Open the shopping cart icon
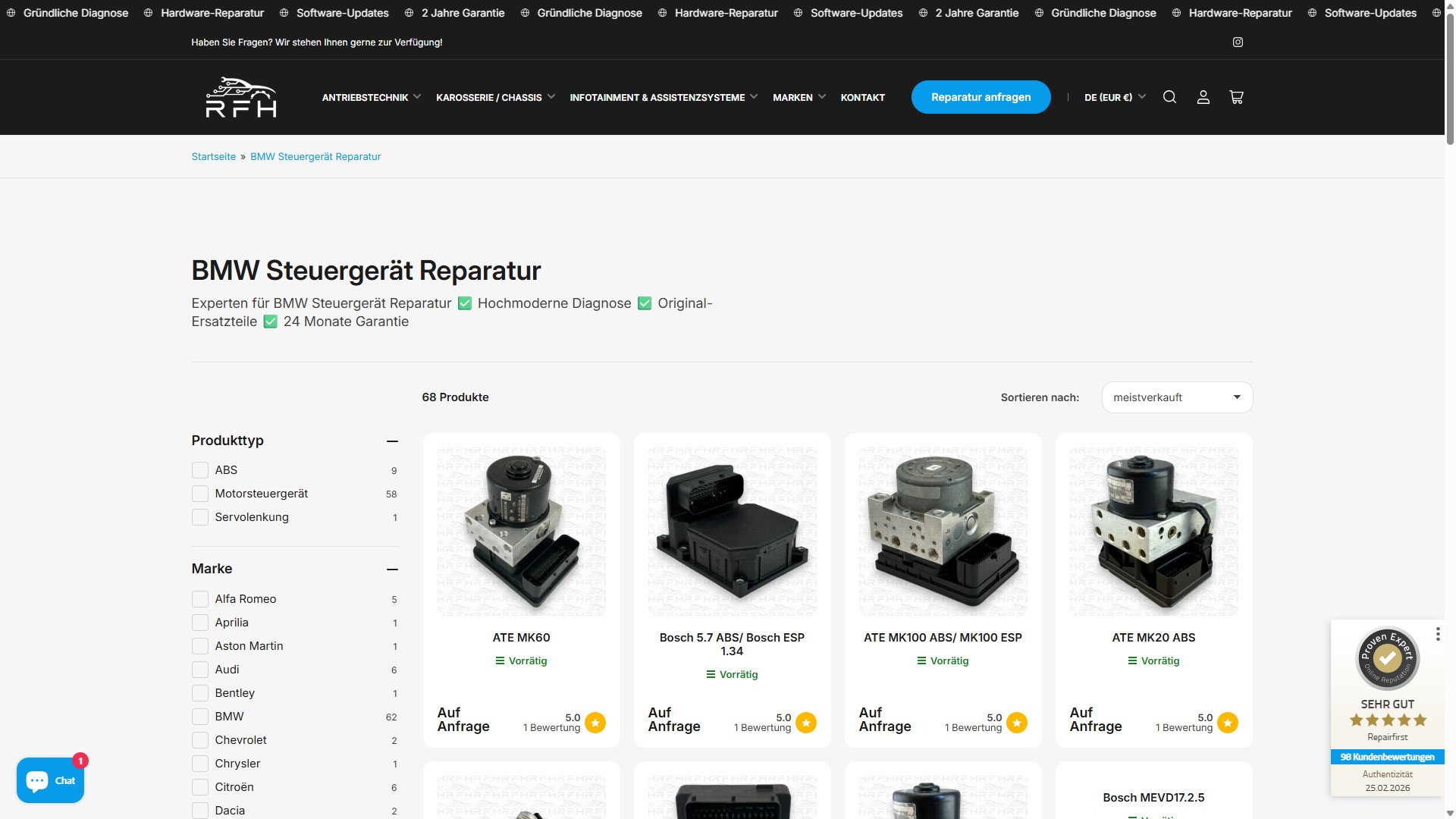 tap(1236, 97)
